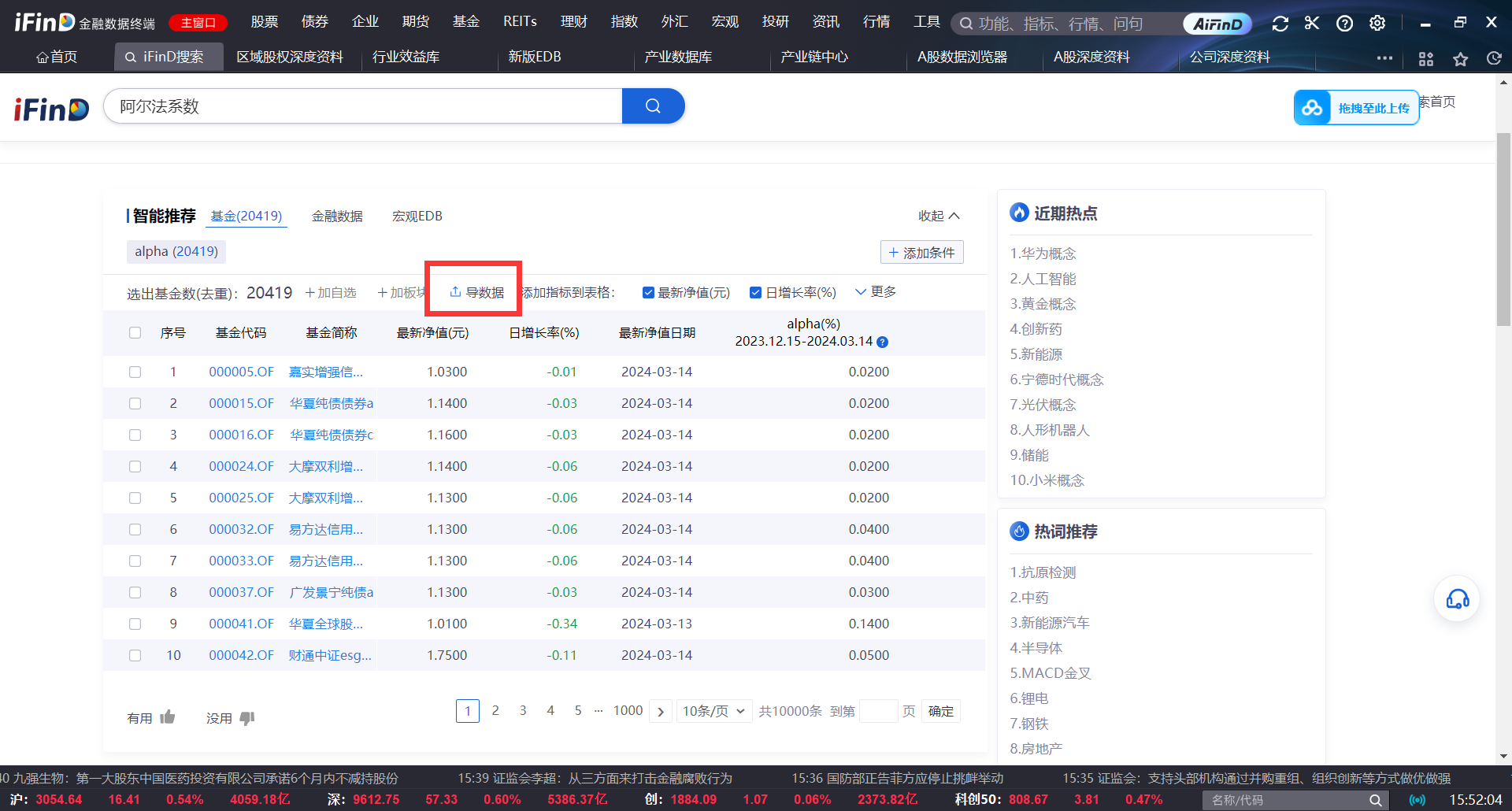Check the row for 000016.OF
The width and height of the screenshot is (1512, 811).
point(135,435)
